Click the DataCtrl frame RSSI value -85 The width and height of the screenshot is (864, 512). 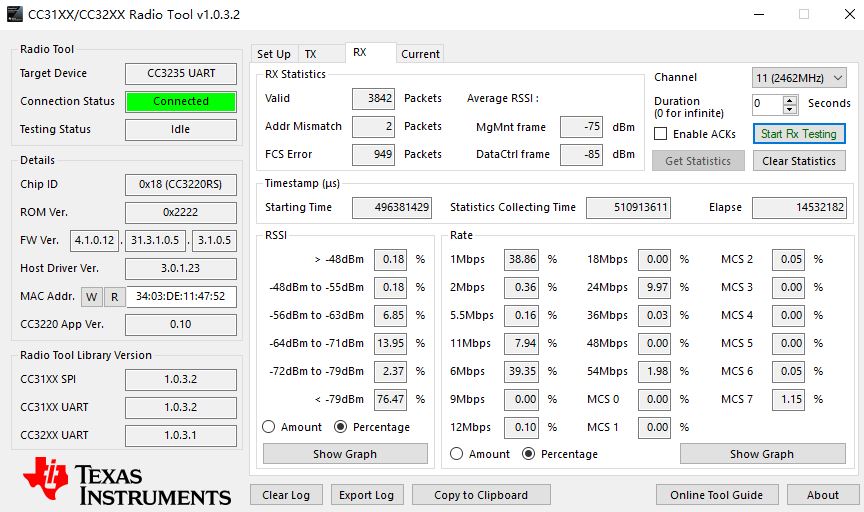click(581, 154)
